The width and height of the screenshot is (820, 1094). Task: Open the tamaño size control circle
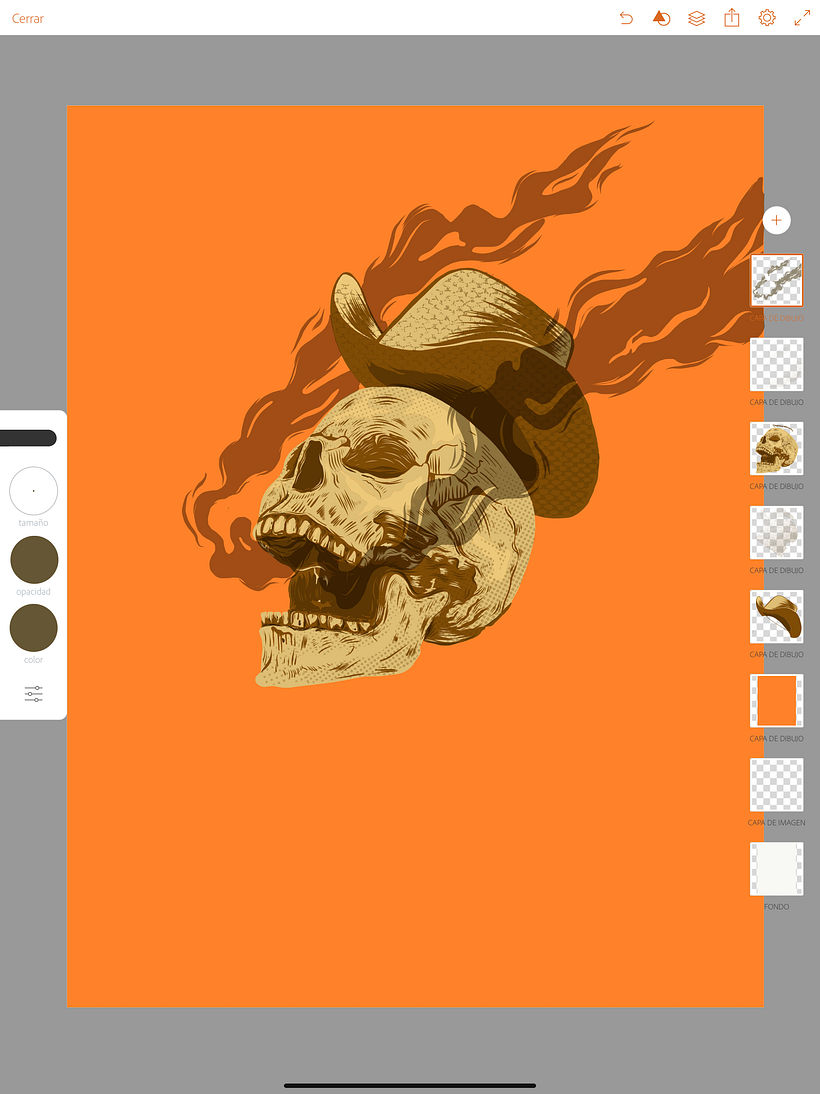click(x=33, y=491)
